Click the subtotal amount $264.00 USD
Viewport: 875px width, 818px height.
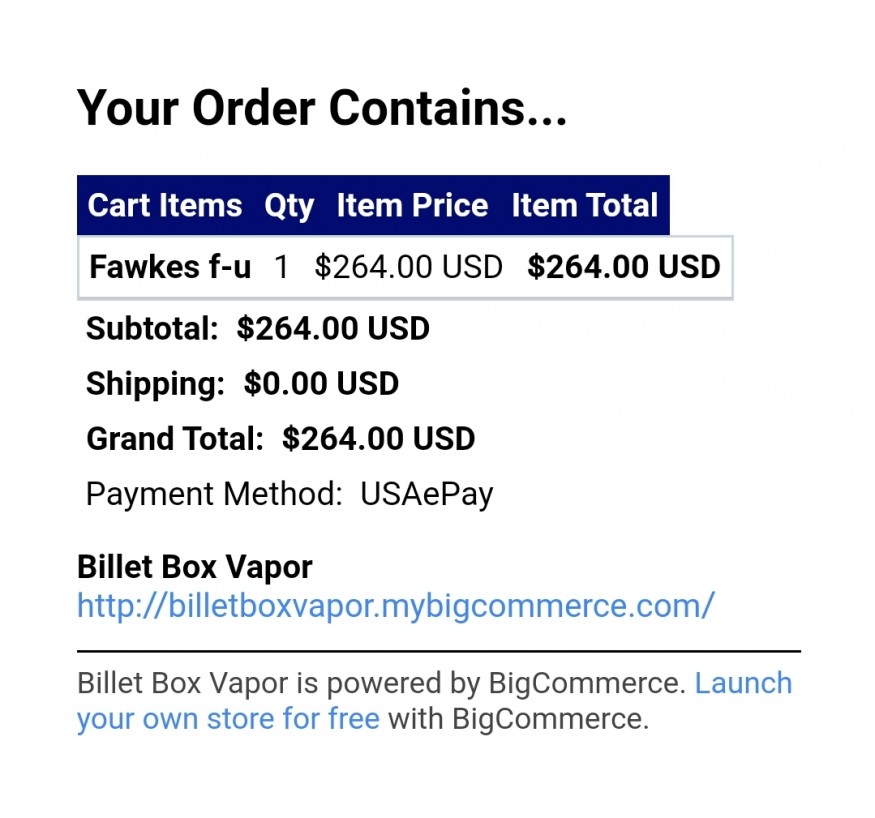click(x=333, y=328)
